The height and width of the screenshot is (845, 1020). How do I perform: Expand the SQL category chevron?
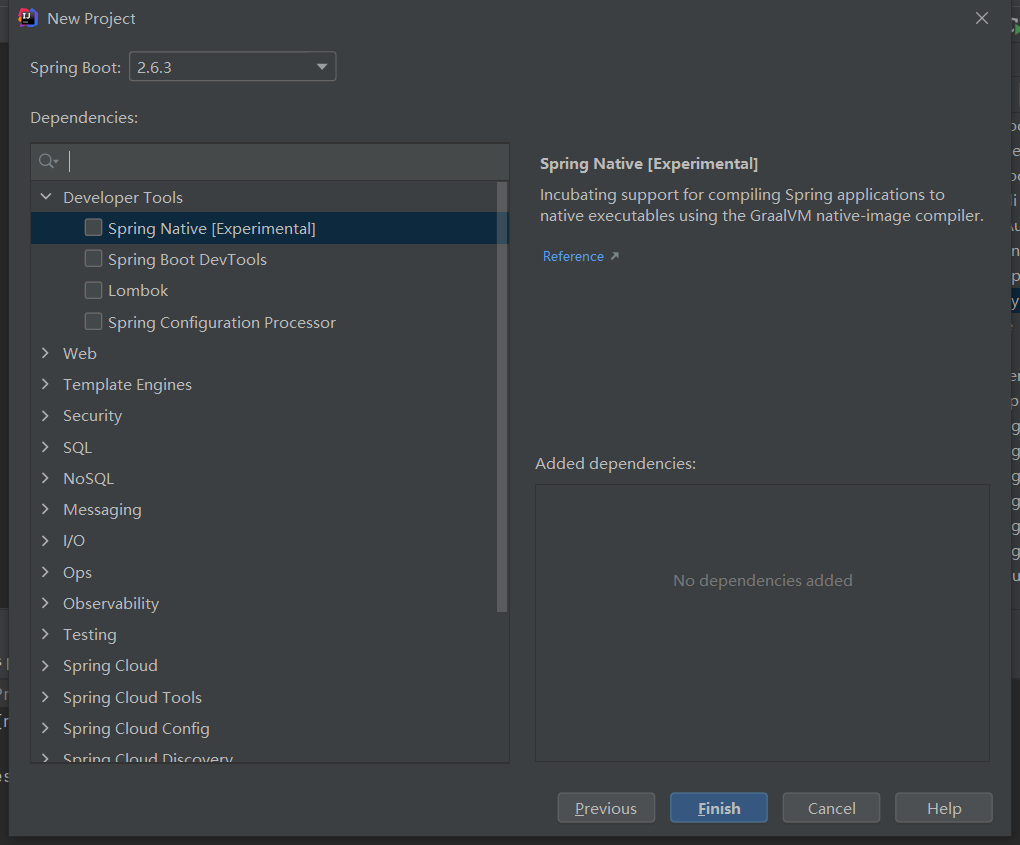[45, 447]
